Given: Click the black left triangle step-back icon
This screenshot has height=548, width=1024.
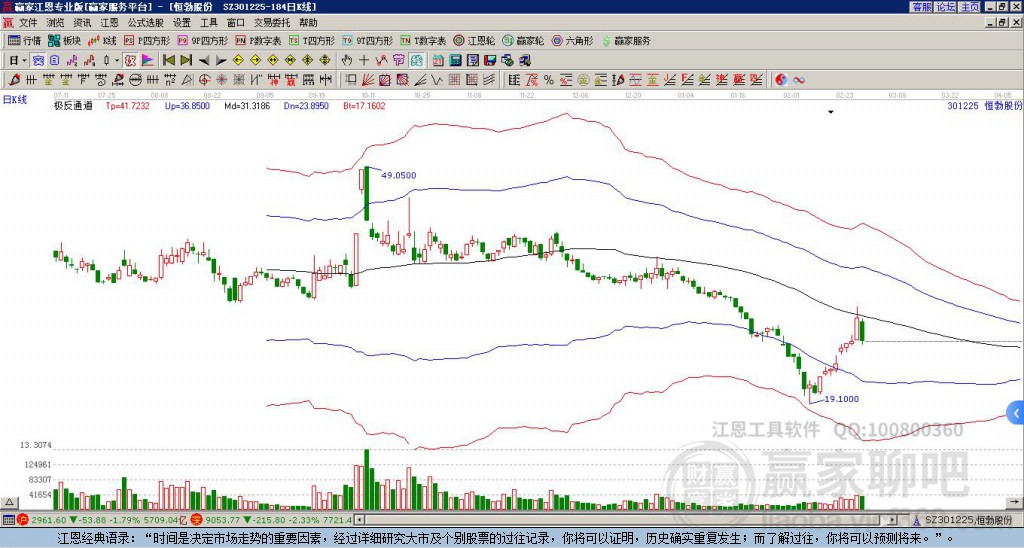Looking at the screenshot, I should coord(204,61).
